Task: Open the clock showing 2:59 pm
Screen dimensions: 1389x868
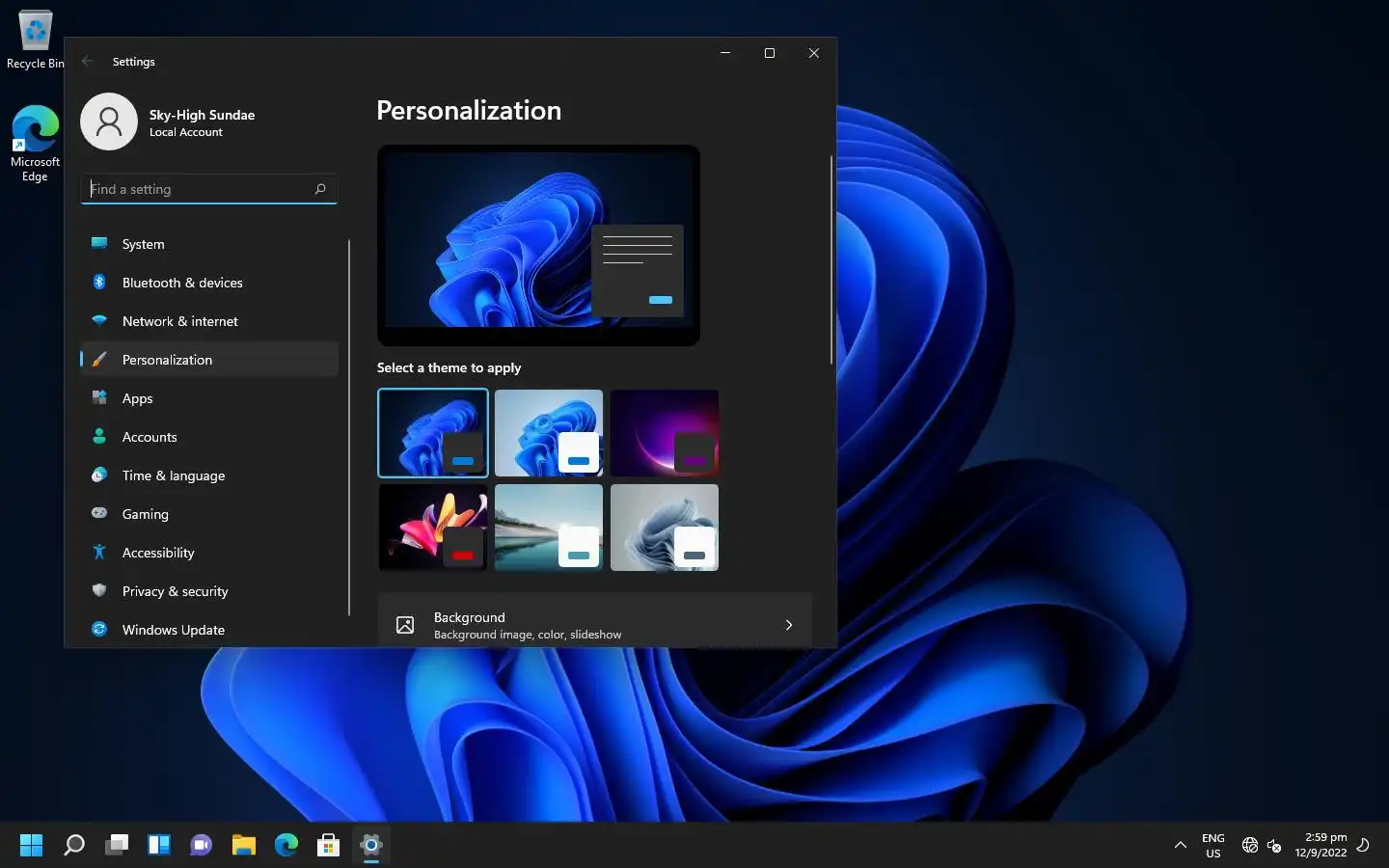Action: point(1321,845)
